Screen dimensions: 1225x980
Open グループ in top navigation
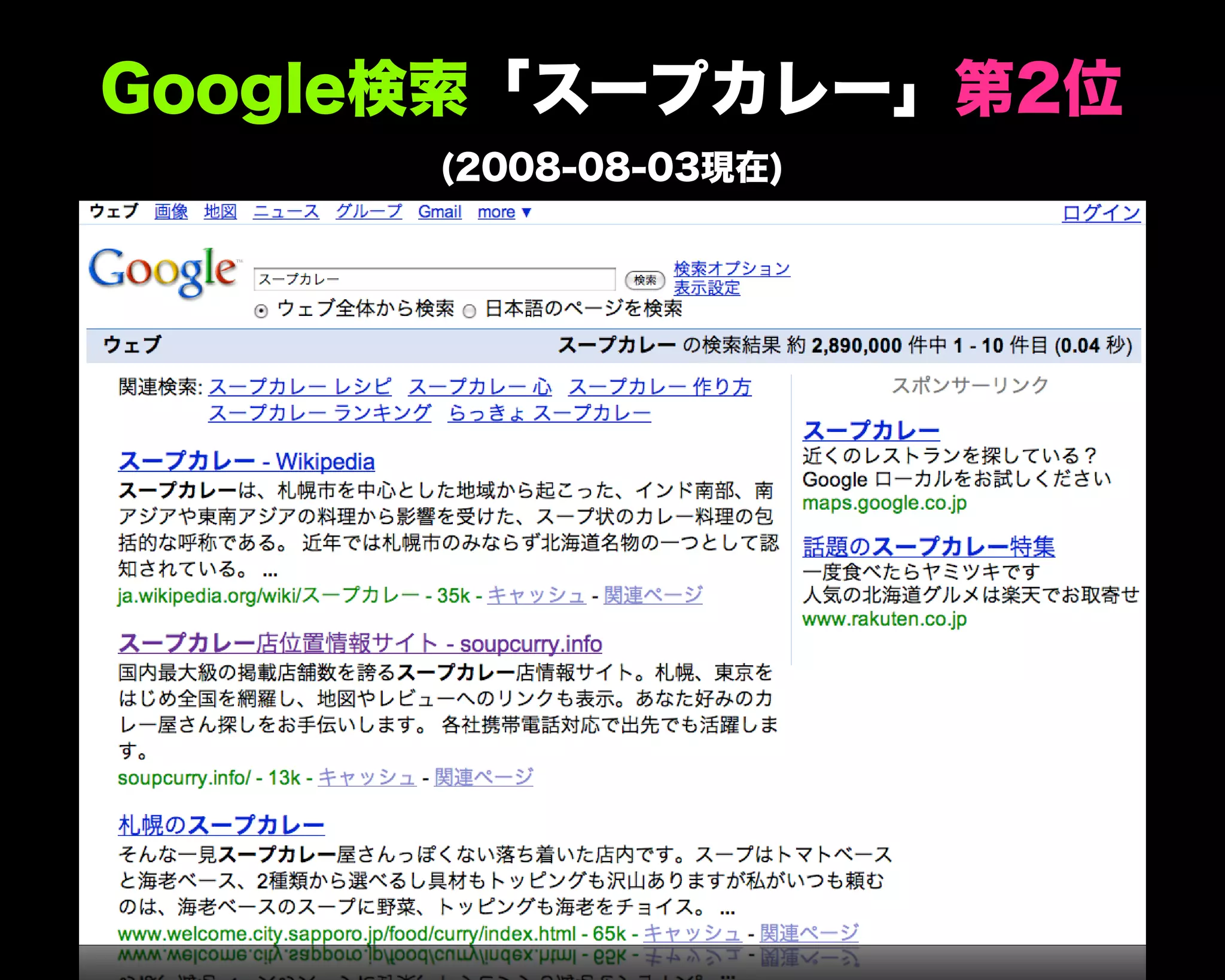coord(368,212)
